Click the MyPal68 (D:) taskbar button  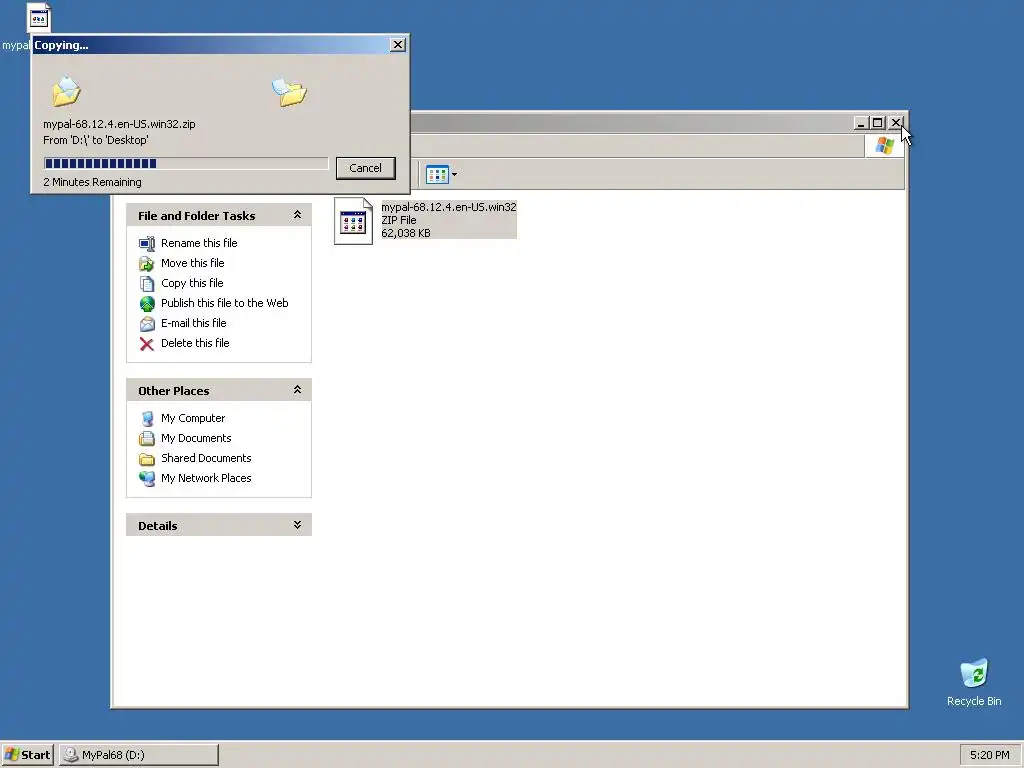[x=139, y=755]
